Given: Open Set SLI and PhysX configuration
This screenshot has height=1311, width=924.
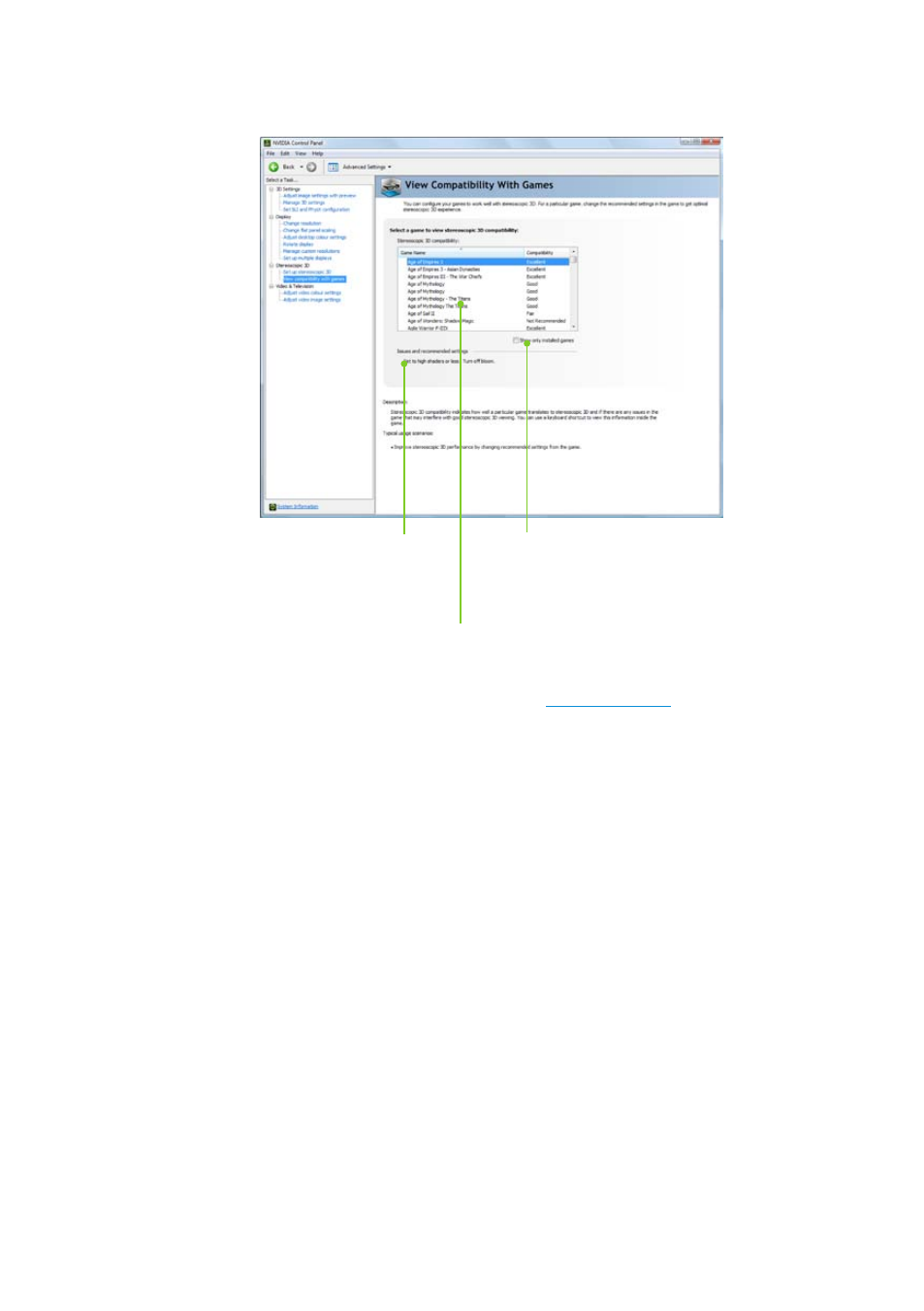Looking at the screenshot, I should [316, 209].
